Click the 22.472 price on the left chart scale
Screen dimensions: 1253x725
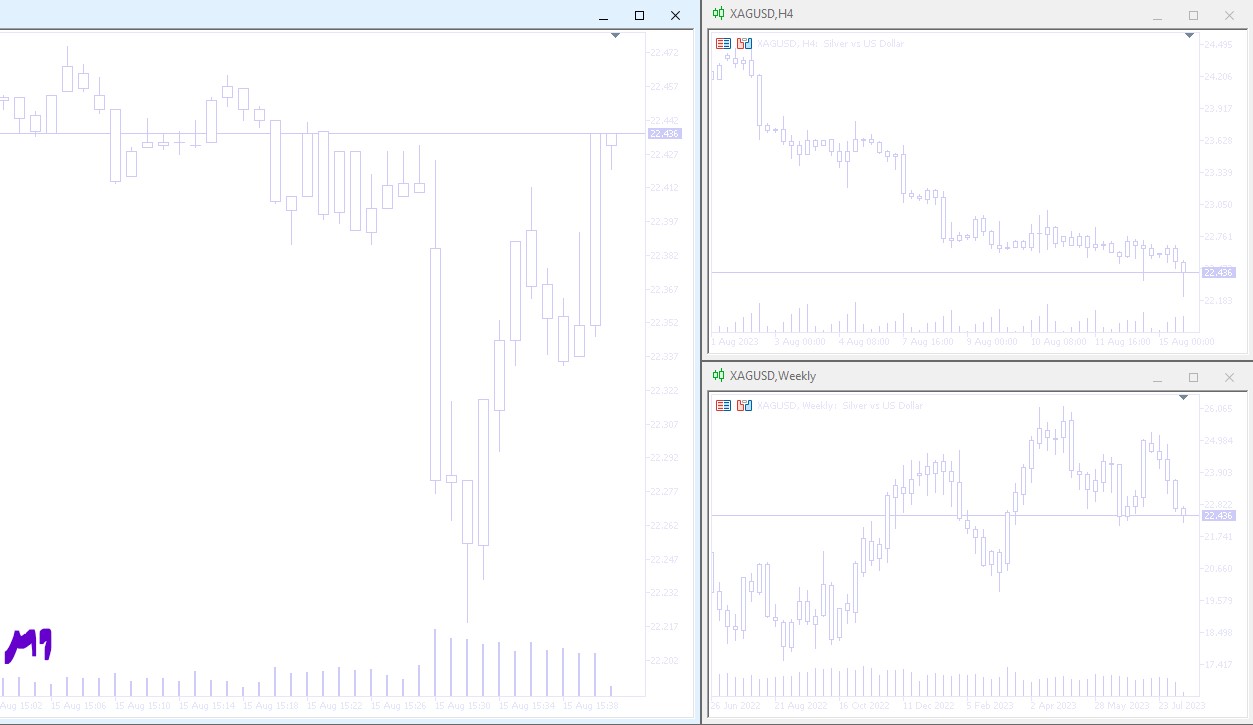[x=664, y=52]
